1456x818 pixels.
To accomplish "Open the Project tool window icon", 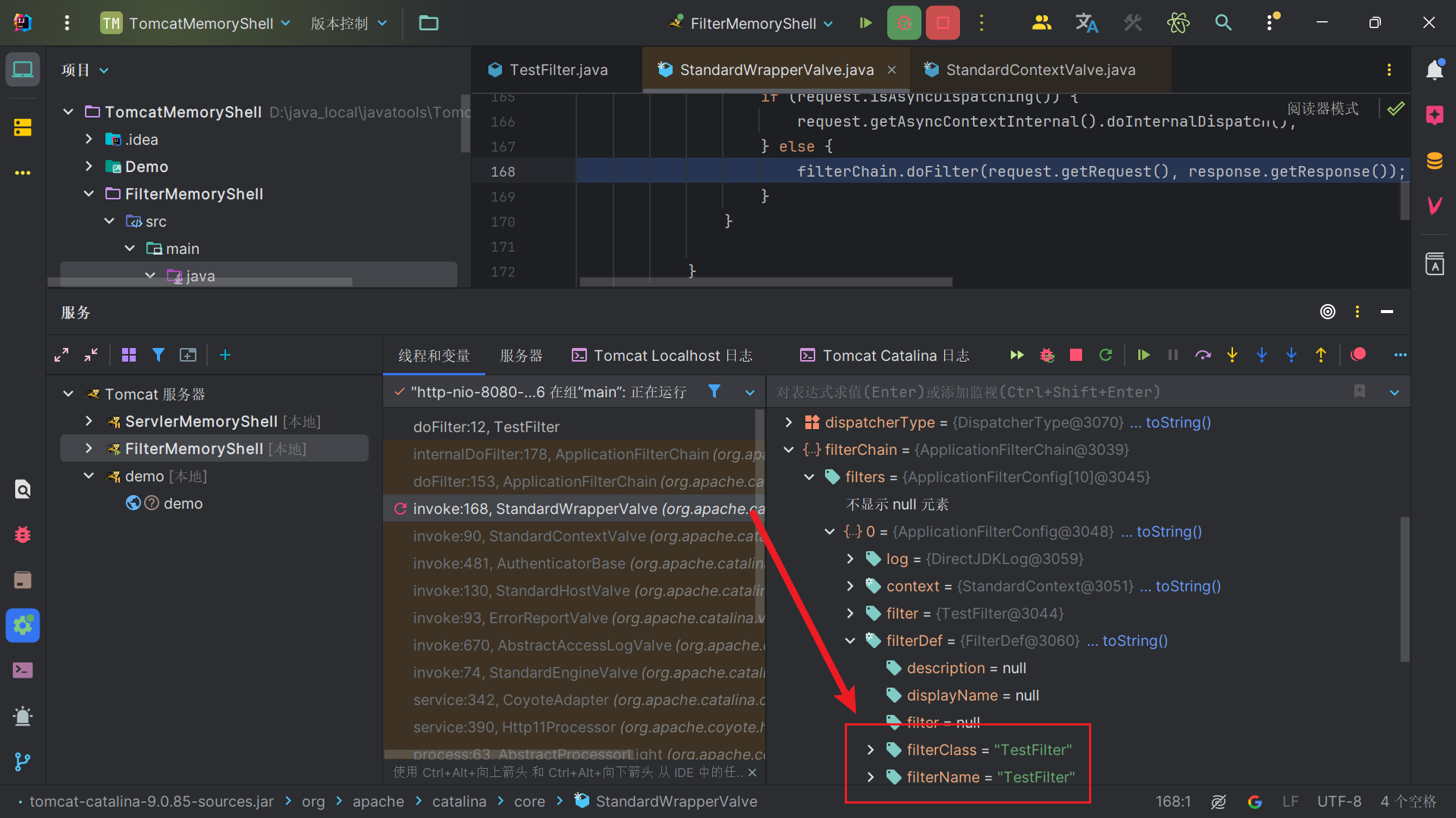I will pos(23,70).
